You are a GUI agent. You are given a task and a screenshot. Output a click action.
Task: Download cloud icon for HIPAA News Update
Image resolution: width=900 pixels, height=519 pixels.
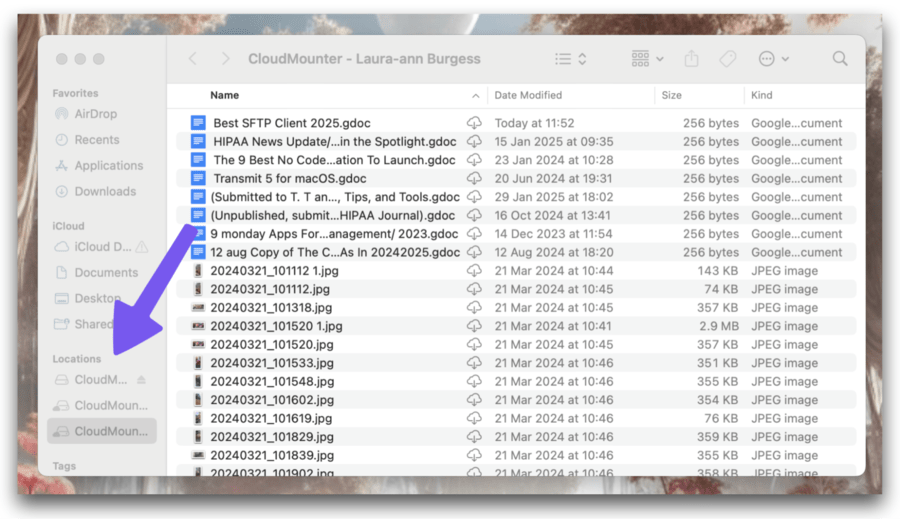474,141
